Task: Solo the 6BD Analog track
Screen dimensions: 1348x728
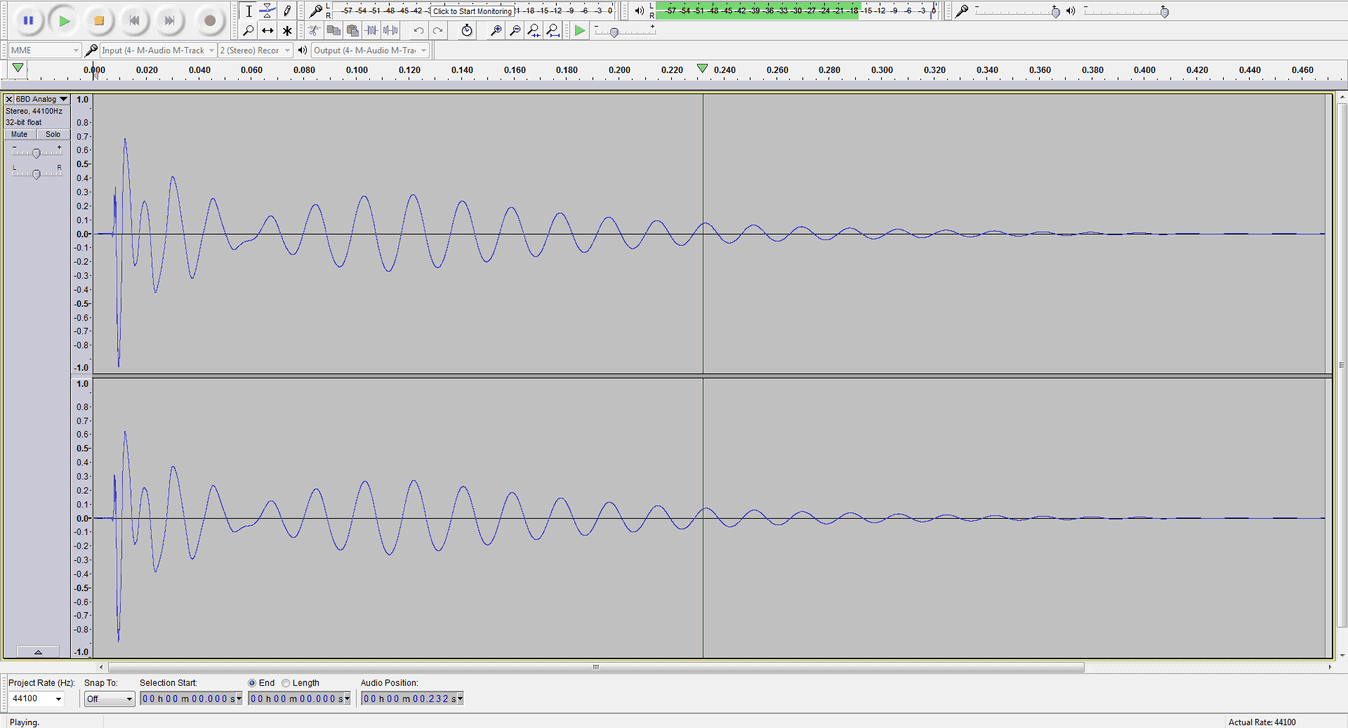Action: (52, 134)
